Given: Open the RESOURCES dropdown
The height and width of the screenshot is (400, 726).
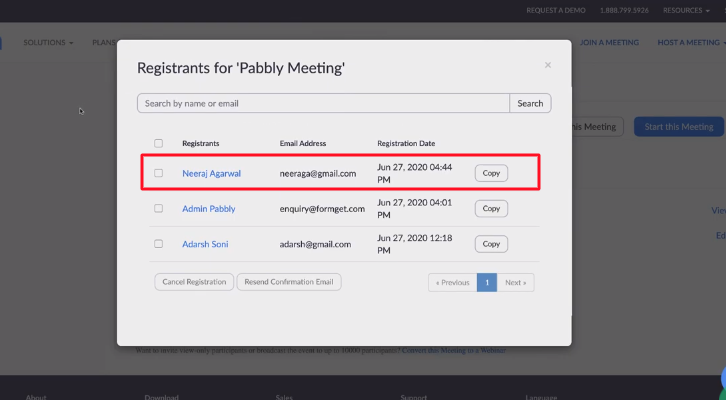Looking at the screenshot, I should pyautogui.click(x=686, y=10).
